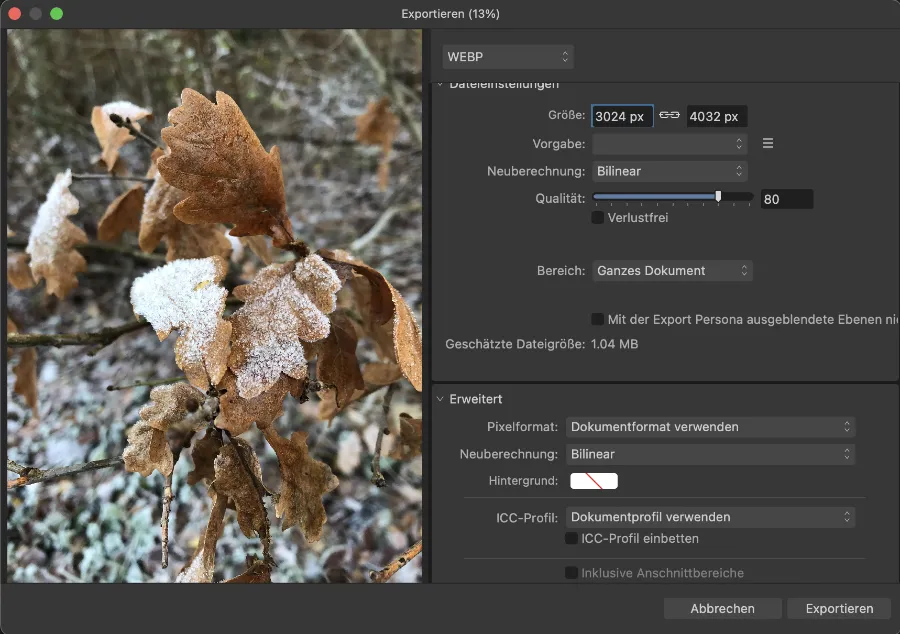Open the Neuberechnung dropdown showing Bilinear
900x634 pixels.
(670, 171)
